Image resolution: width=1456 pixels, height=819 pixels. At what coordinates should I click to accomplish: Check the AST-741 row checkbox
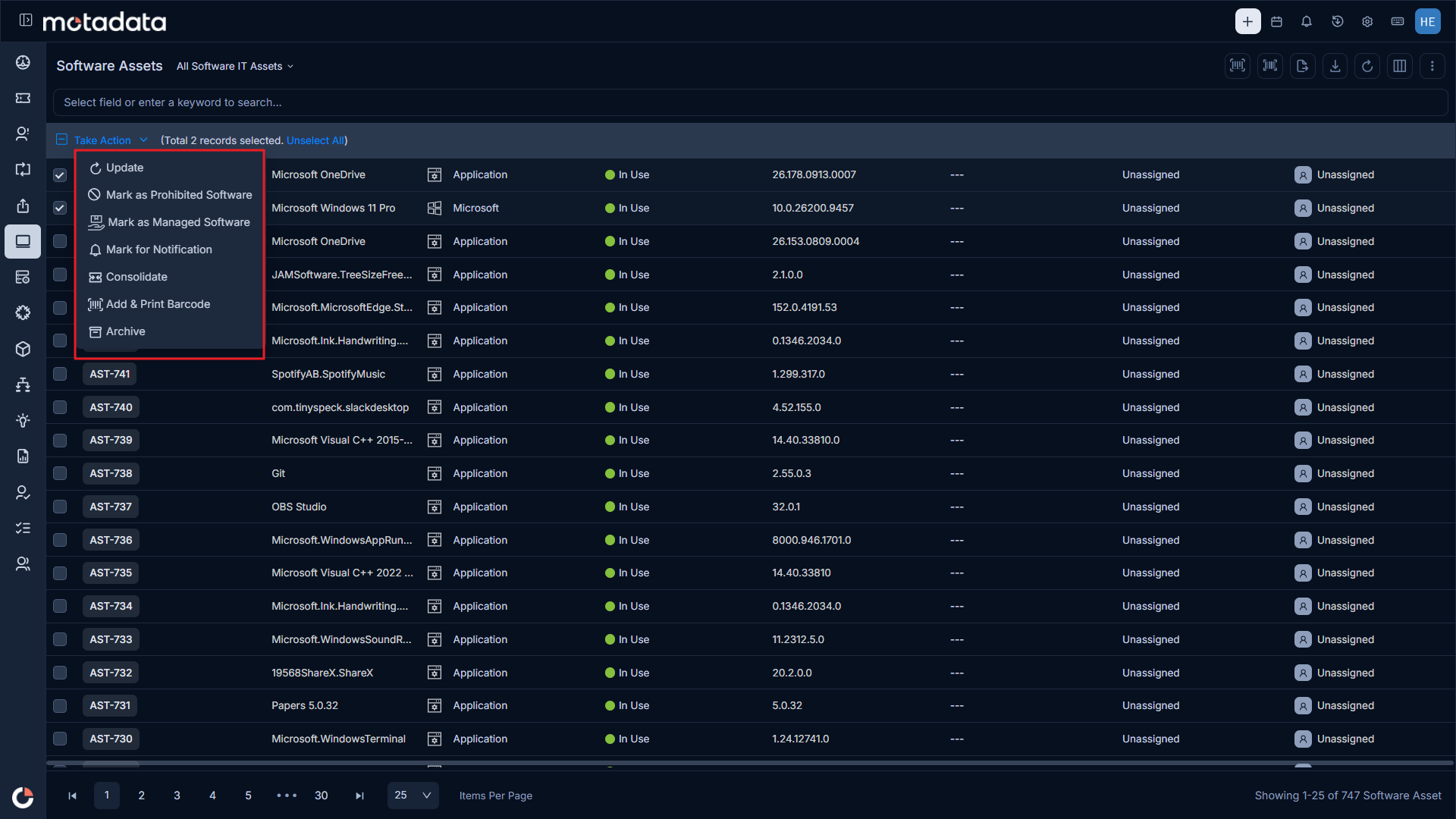coord(60,374)
